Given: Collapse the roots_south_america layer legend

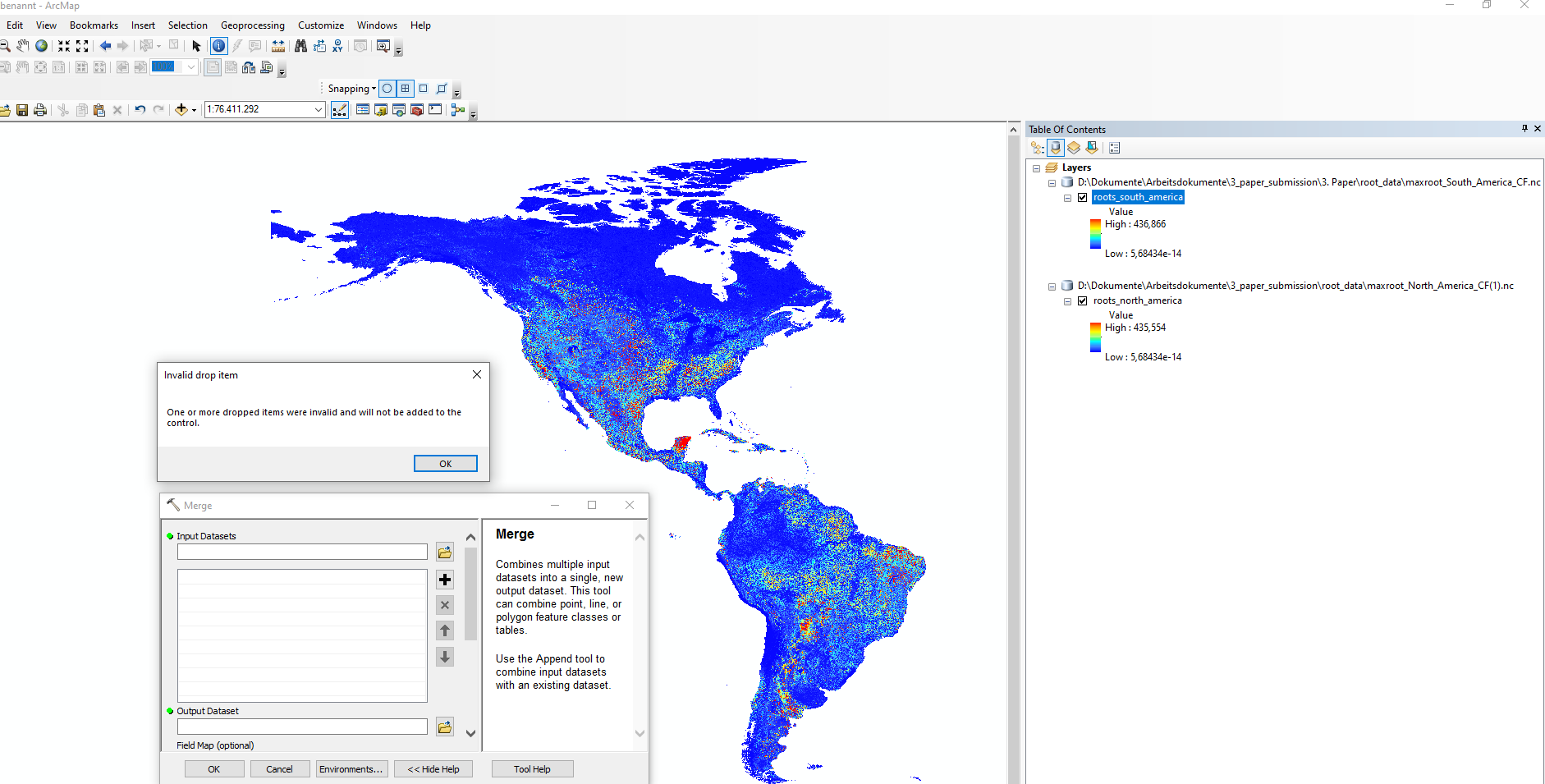Looking at the screenshot, I should point(1067,198).
